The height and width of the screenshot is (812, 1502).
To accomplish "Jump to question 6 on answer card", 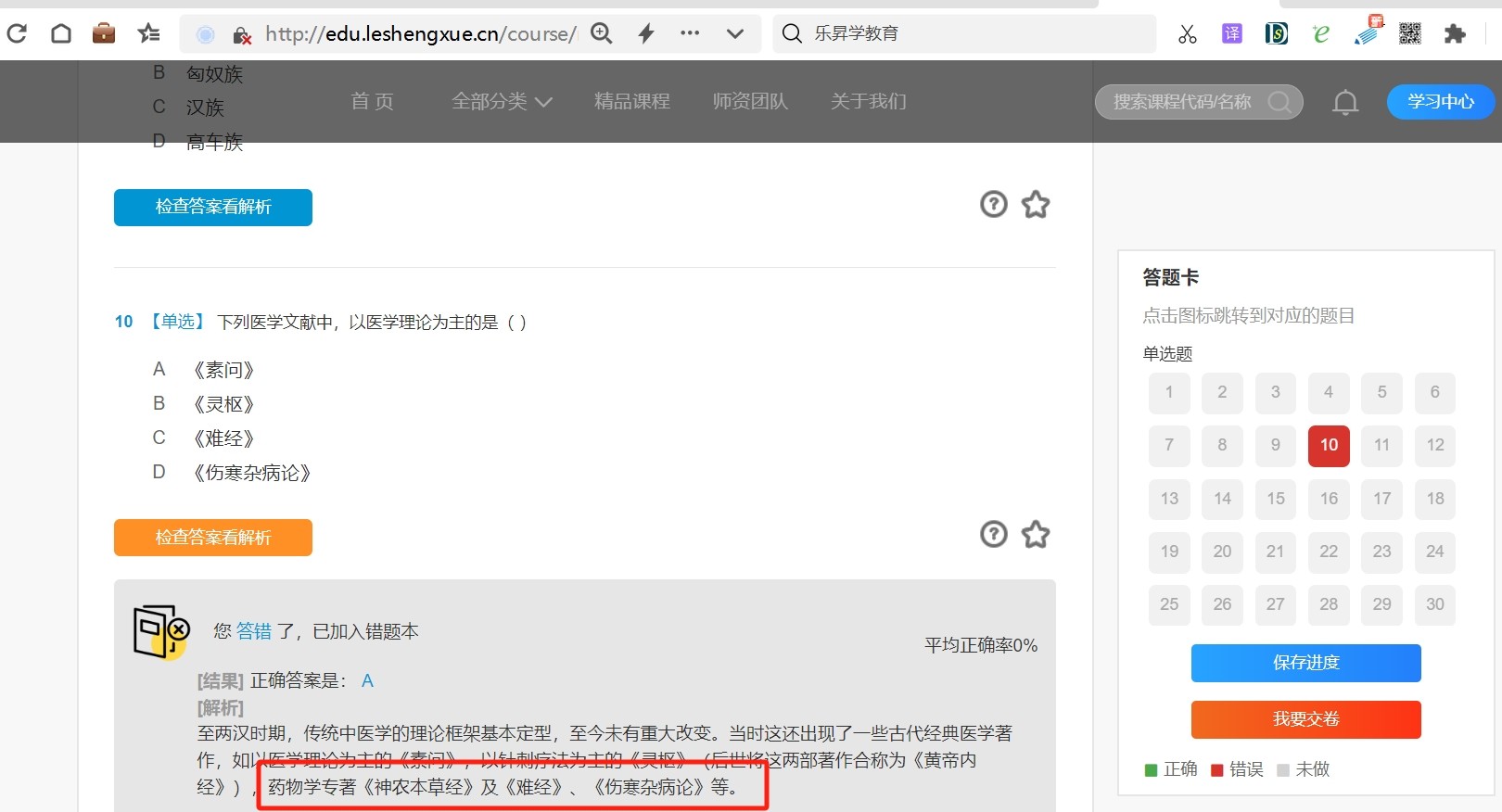I will coord(1435,392).
